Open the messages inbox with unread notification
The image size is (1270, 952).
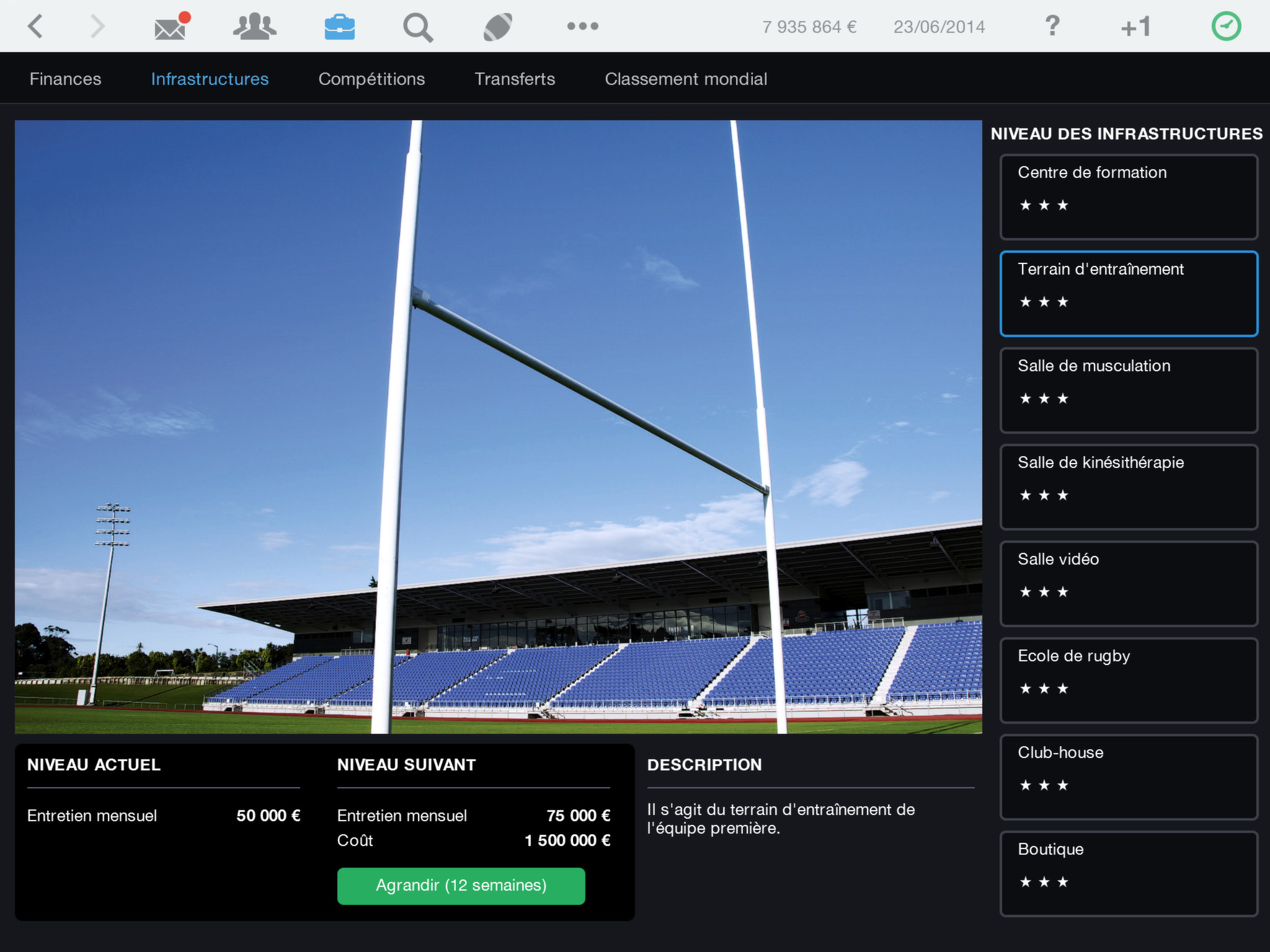pyautogui.click(x=170, y=26)
